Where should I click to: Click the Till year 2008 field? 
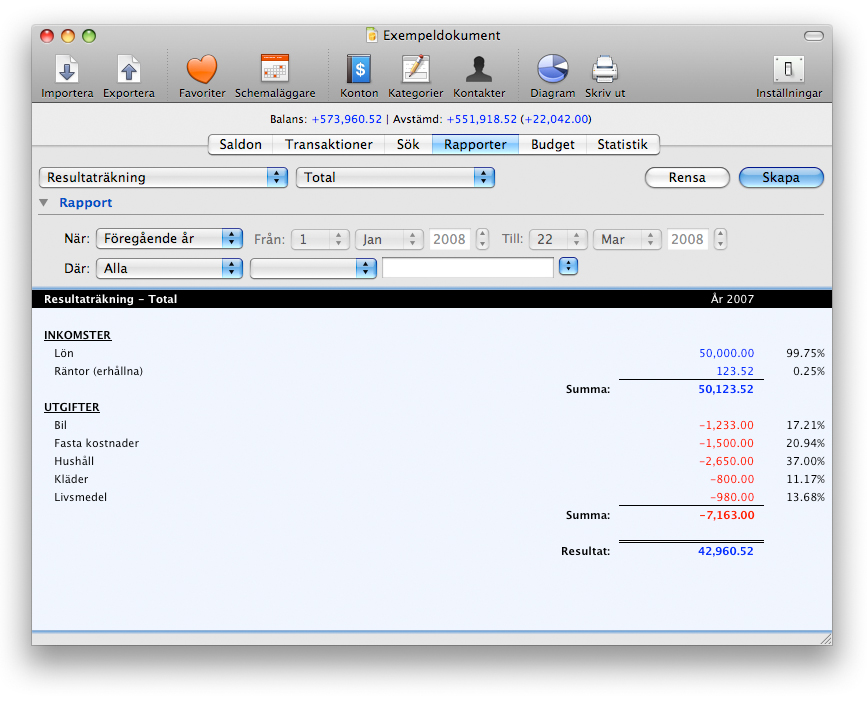coord(687,239)
